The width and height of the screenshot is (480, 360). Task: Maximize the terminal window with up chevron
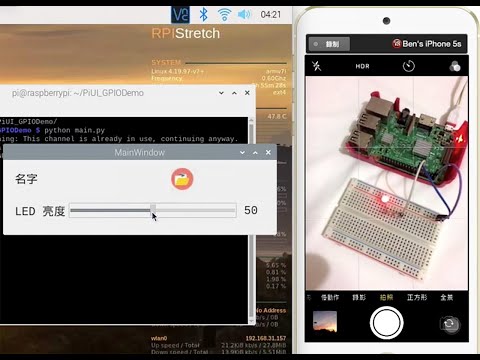234,93
